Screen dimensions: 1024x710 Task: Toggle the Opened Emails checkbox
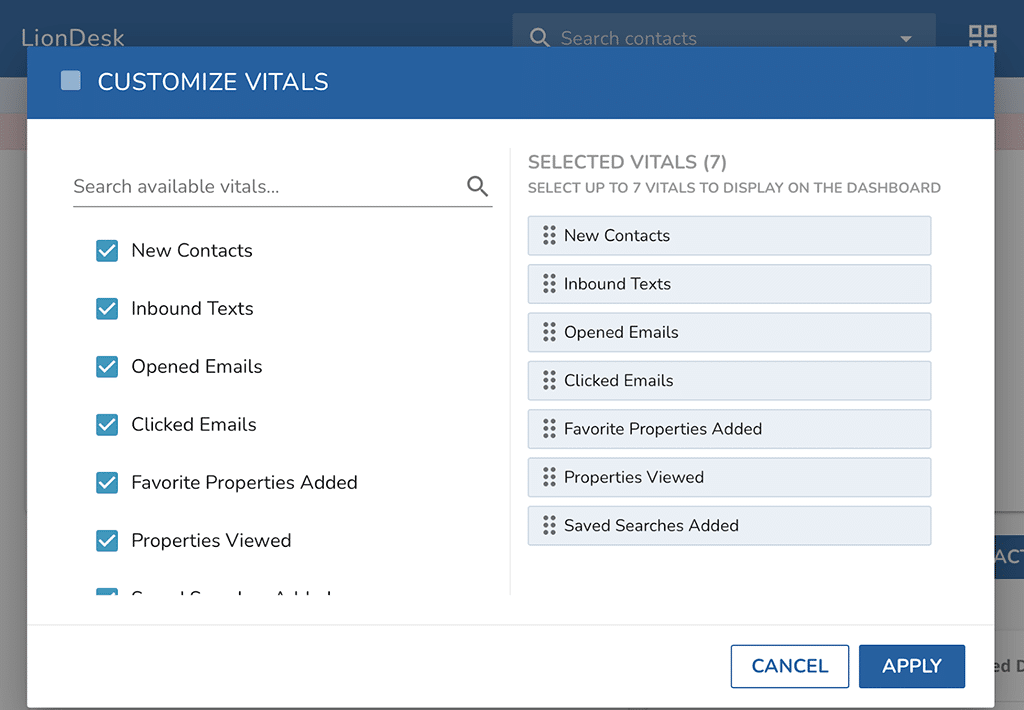click(107, 367)
